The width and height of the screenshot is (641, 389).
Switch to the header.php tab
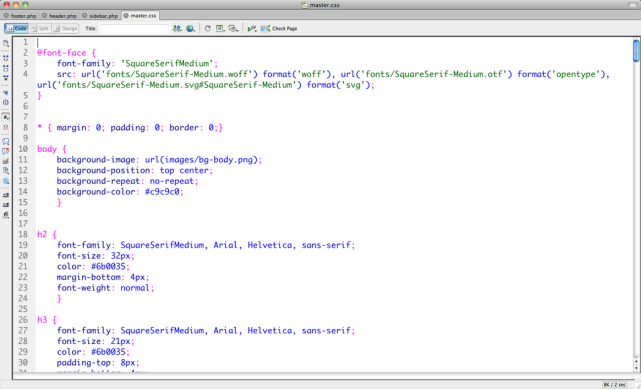click(63, 16)
